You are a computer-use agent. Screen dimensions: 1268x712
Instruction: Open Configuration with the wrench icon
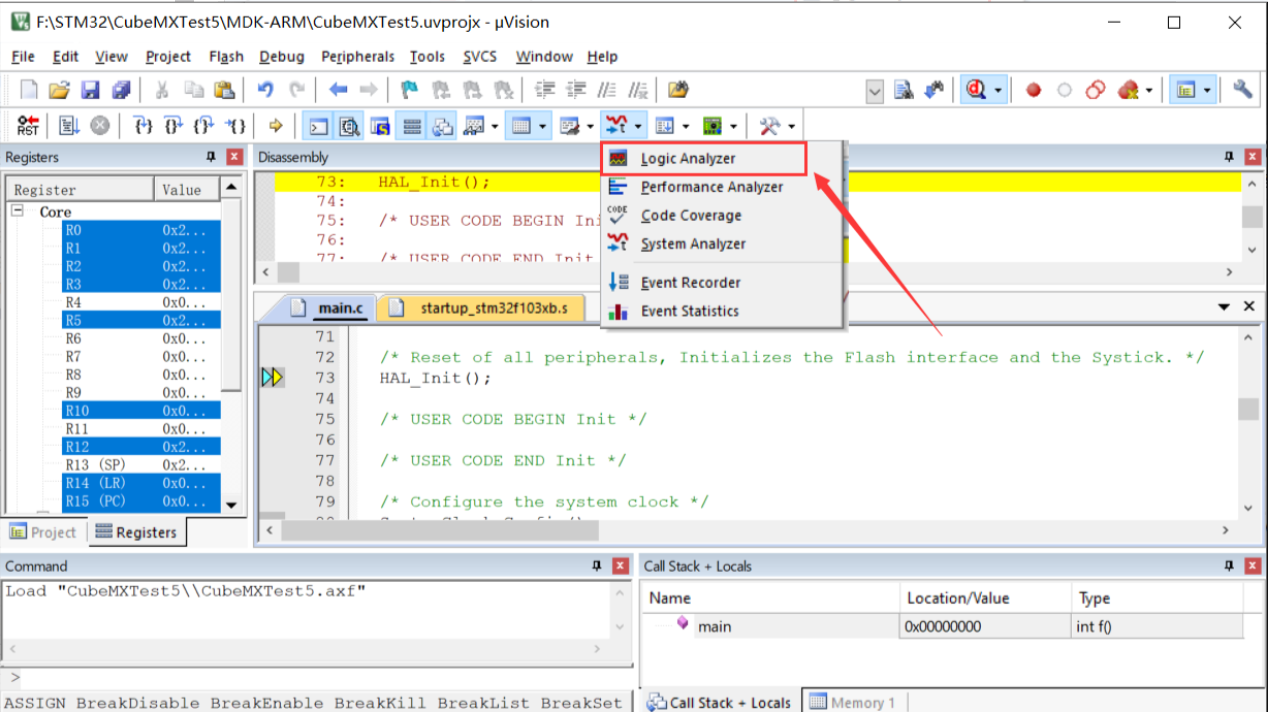point(1243,90)
